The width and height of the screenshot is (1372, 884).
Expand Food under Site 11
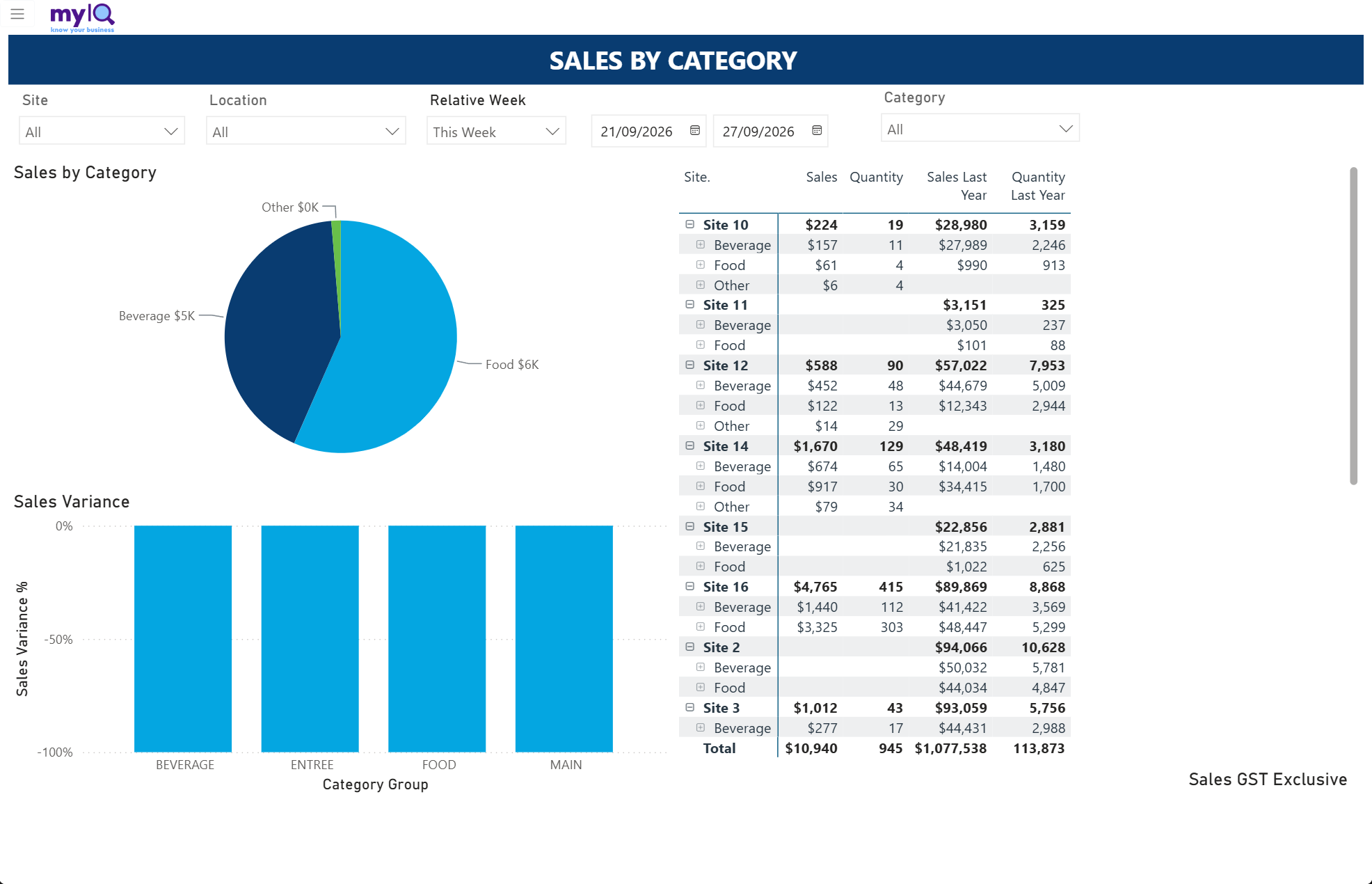pyautogui.click(x=701, y=345)
